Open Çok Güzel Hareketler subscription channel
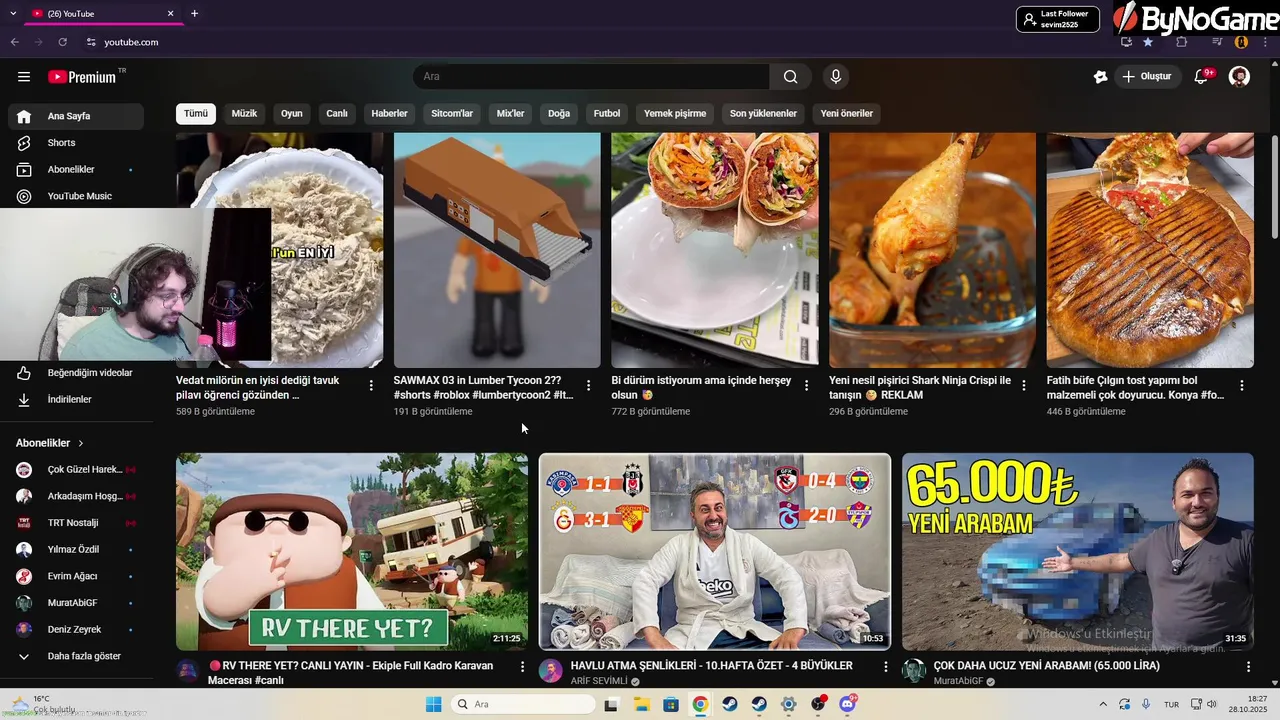 [x=76, y=470]
